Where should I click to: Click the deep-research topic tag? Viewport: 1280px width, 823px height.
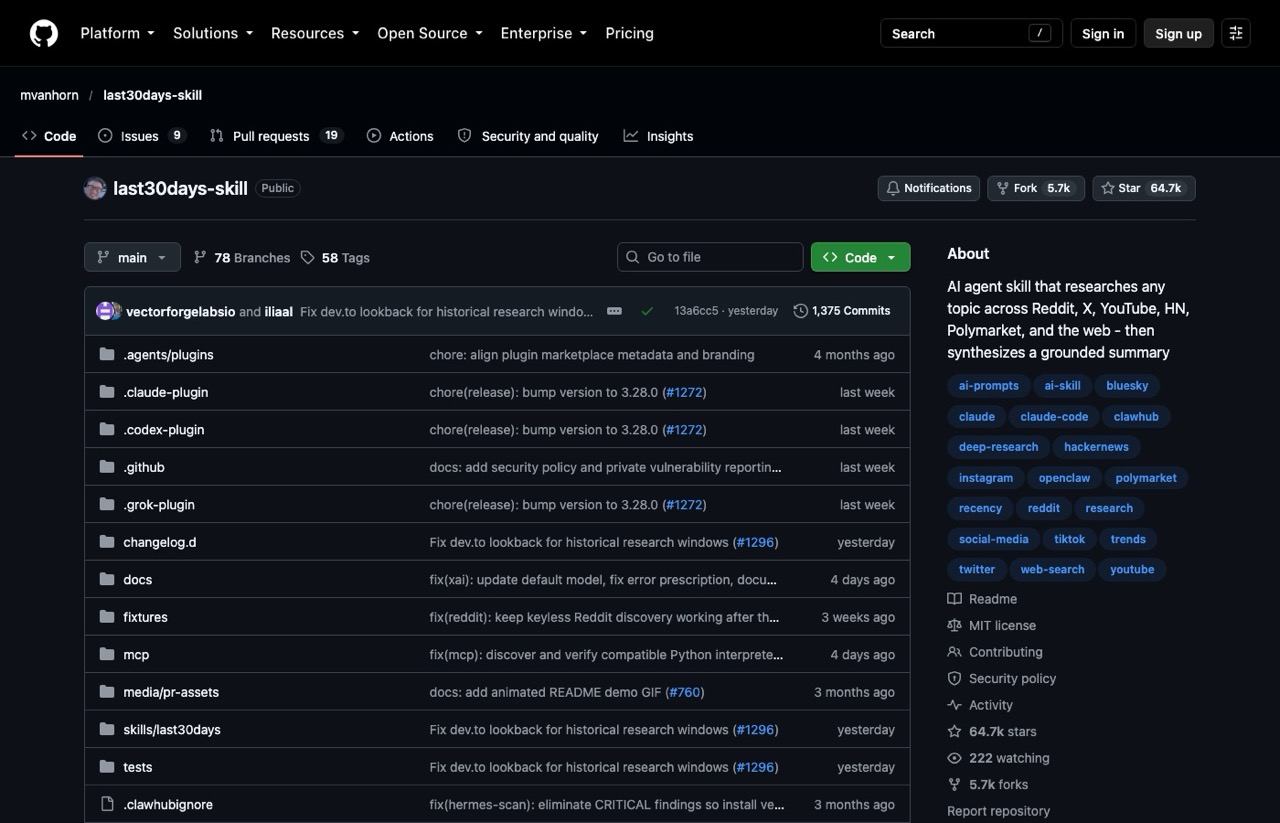click(x=998, y=447)
